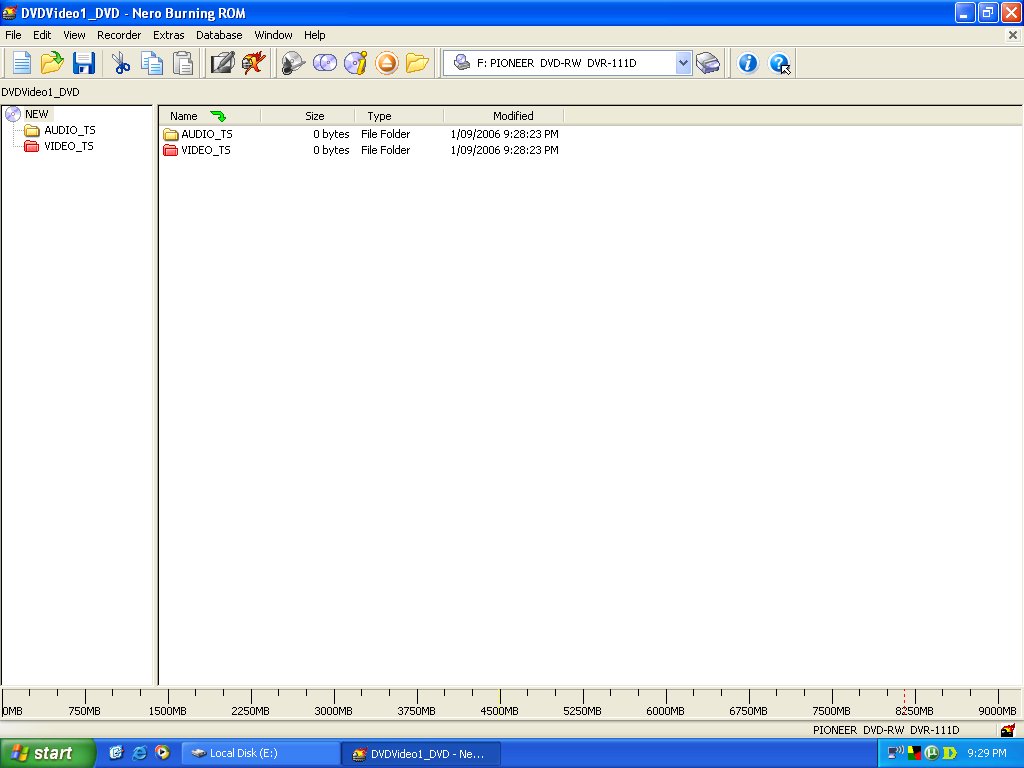Click AUDIO_TS row modified date cell
This screenshot has height=768, width=1024.
(x=504, y=135)
